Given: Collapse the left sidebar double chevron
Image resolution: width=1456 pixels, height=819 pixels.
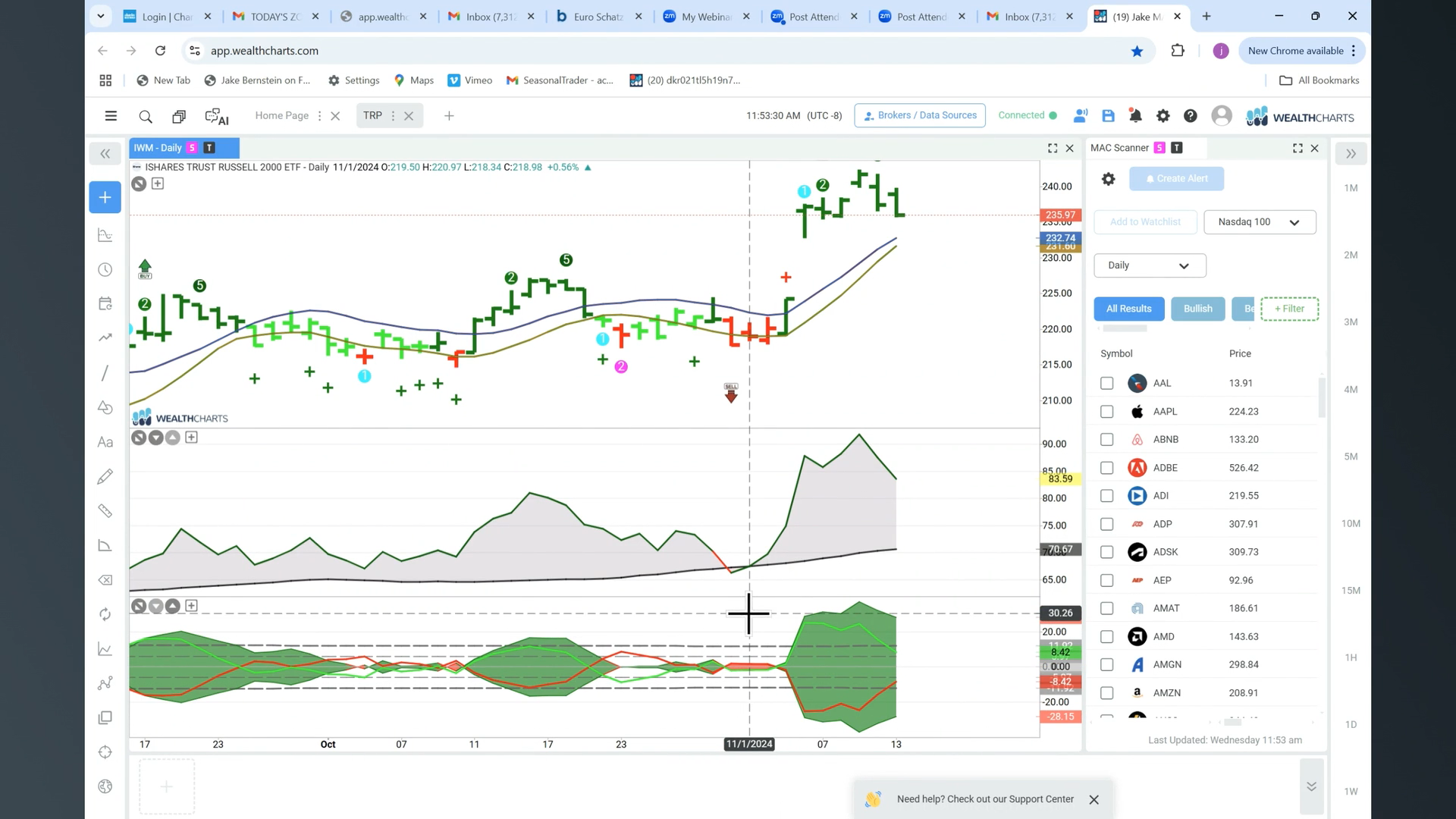Looking at the screenshot, I should point(105,154).
